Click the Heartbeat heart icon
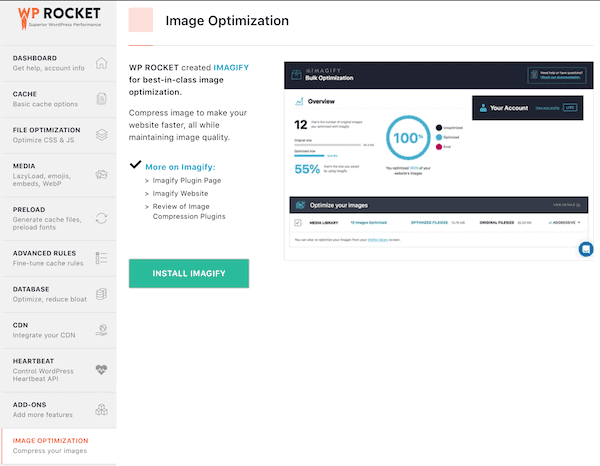 point(101,370)
